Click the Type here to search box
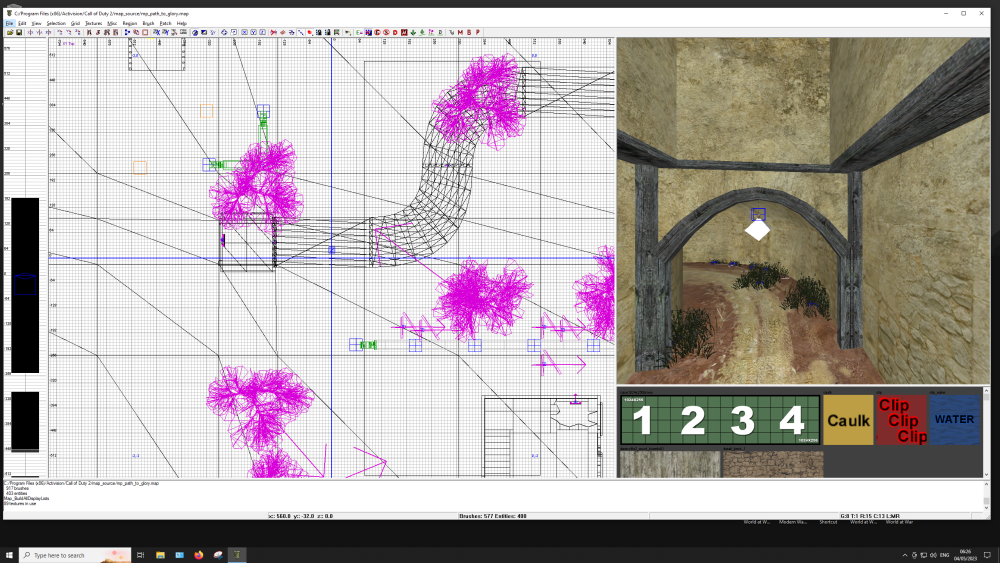The width and height of the screenshot is (1000, 563). pyautogui.click(x=75, y=555)
